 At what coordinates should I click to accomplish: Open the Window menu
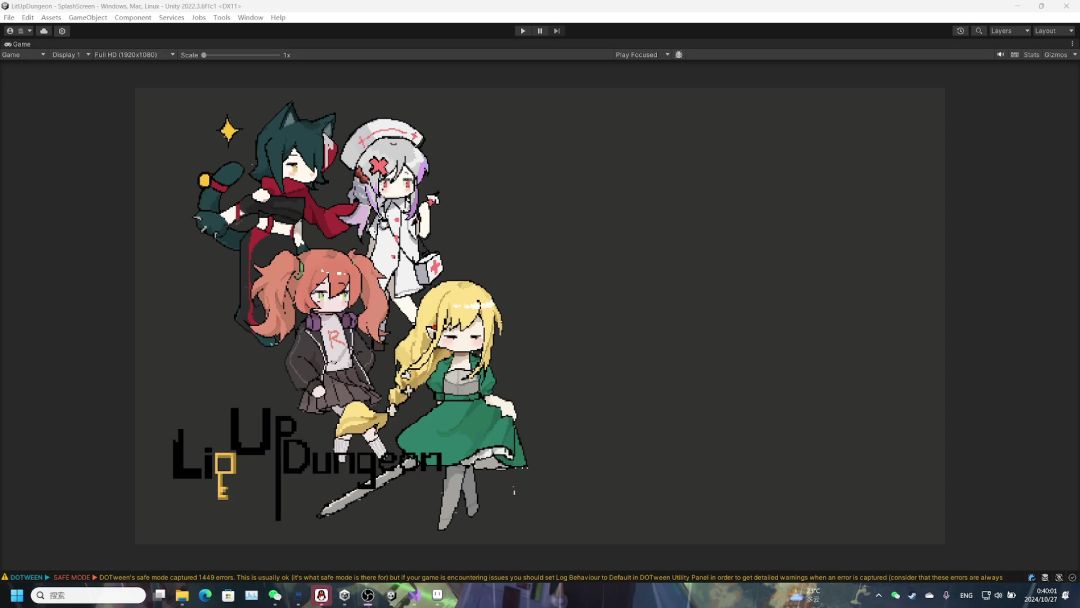coord(250,17)
